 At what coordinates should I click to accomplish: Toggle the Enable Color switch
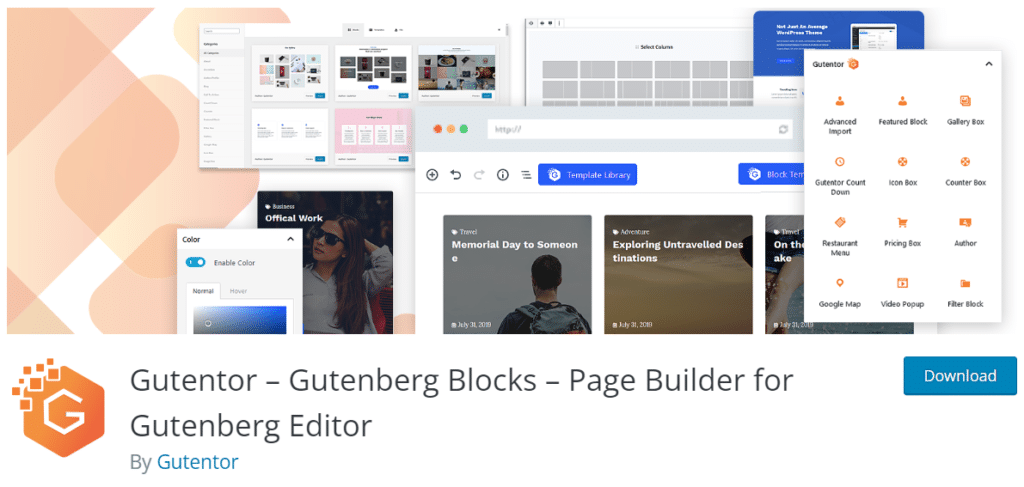click(196, 262)
